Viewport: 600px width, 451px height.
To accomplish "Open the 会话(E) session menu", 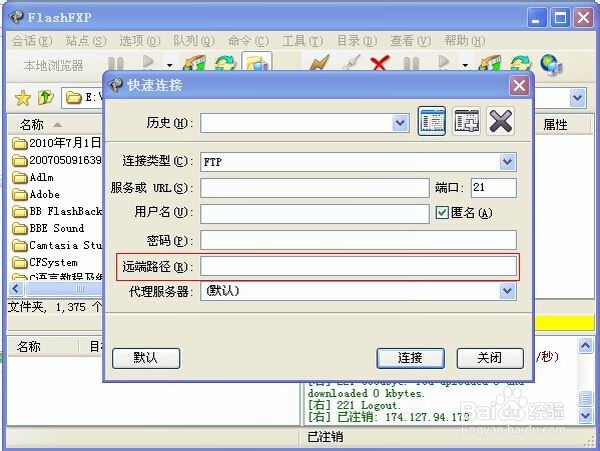I will (x=32, y=41).
